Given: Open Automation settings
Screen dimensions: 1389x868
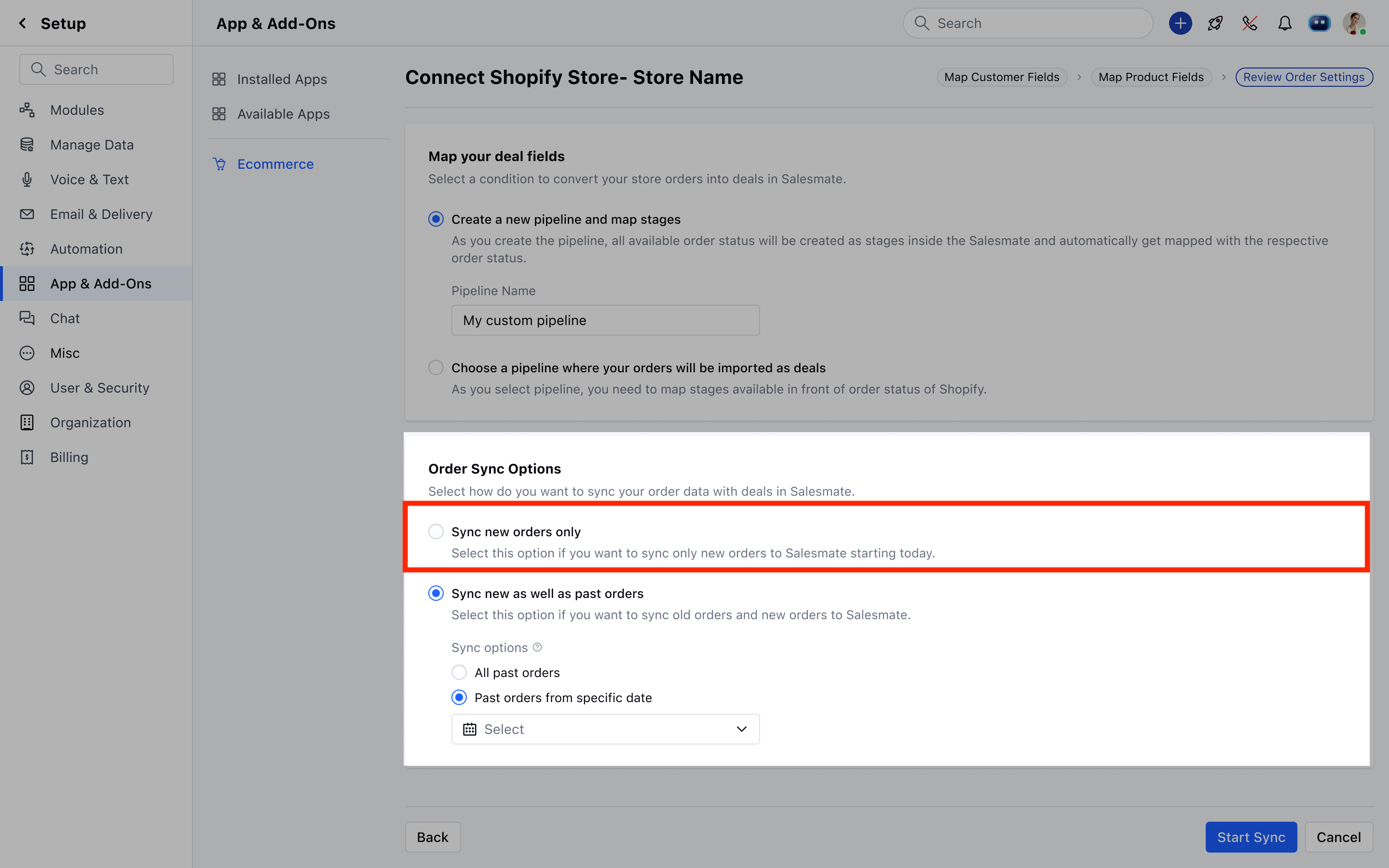Looking at the screenshot, I should 87,248.
